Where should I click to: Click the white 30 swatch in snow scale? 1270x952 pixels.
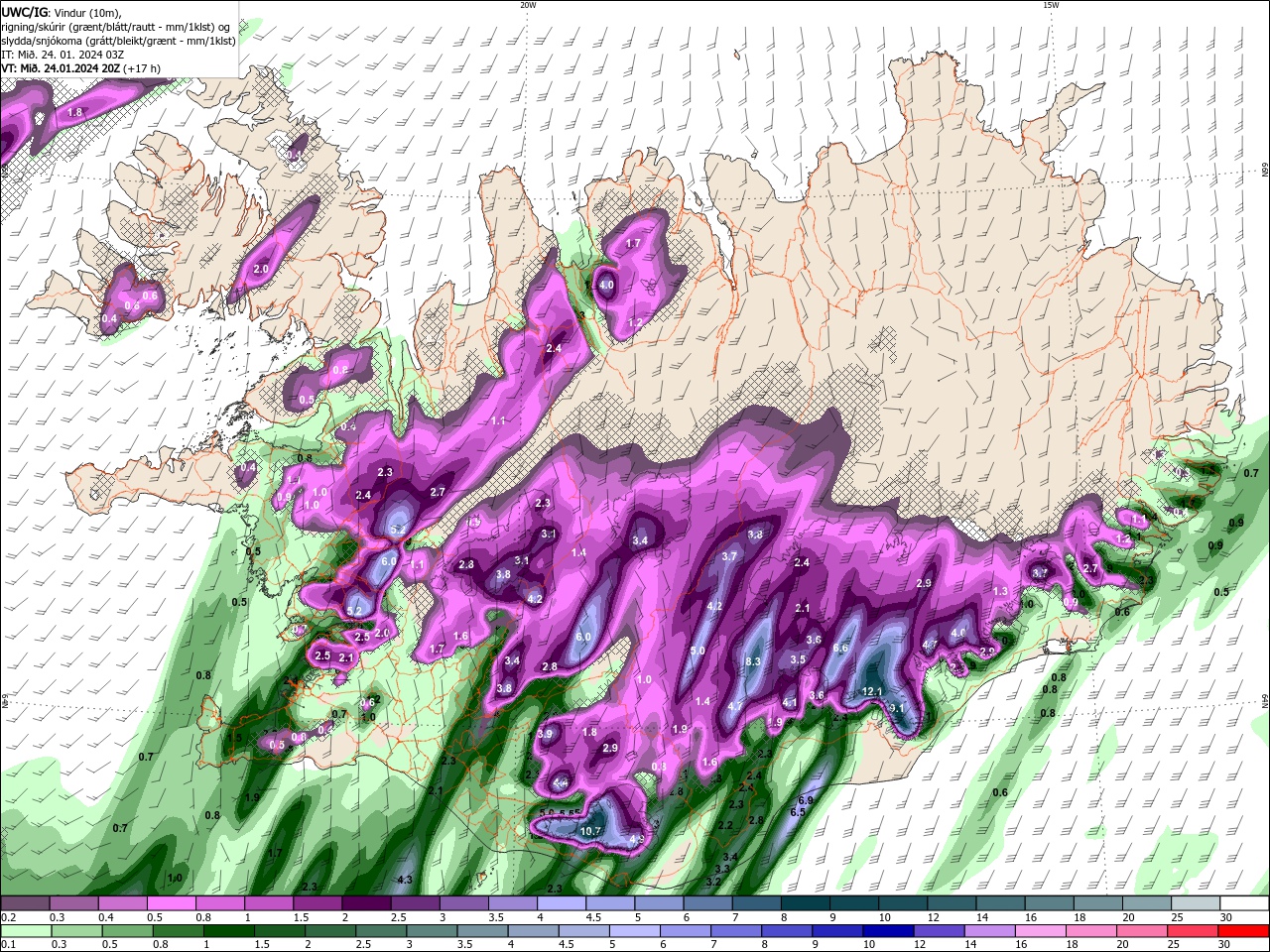(x=1244, y=903)
